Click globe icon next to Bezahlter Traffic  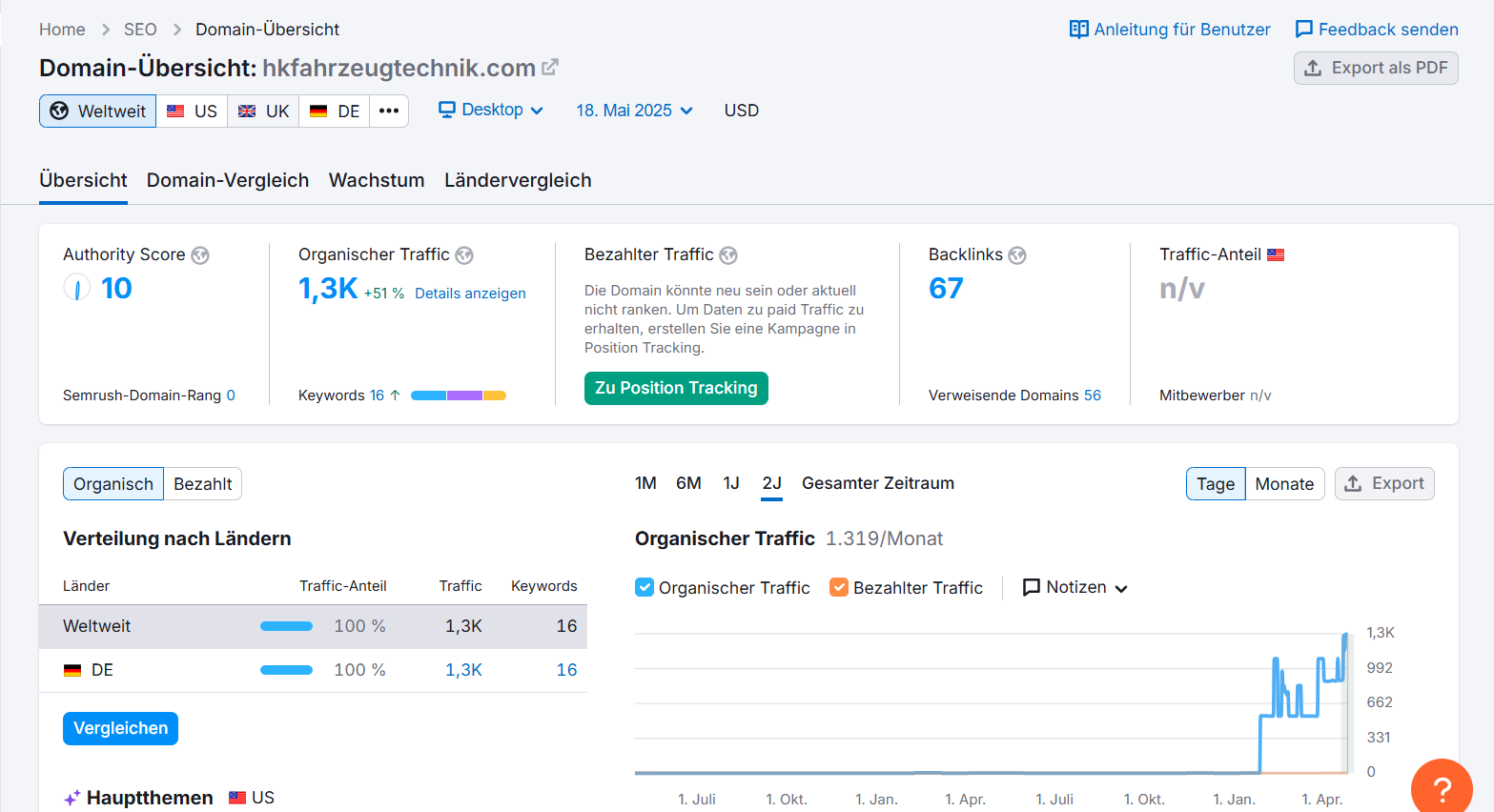[x=728, y=255]
